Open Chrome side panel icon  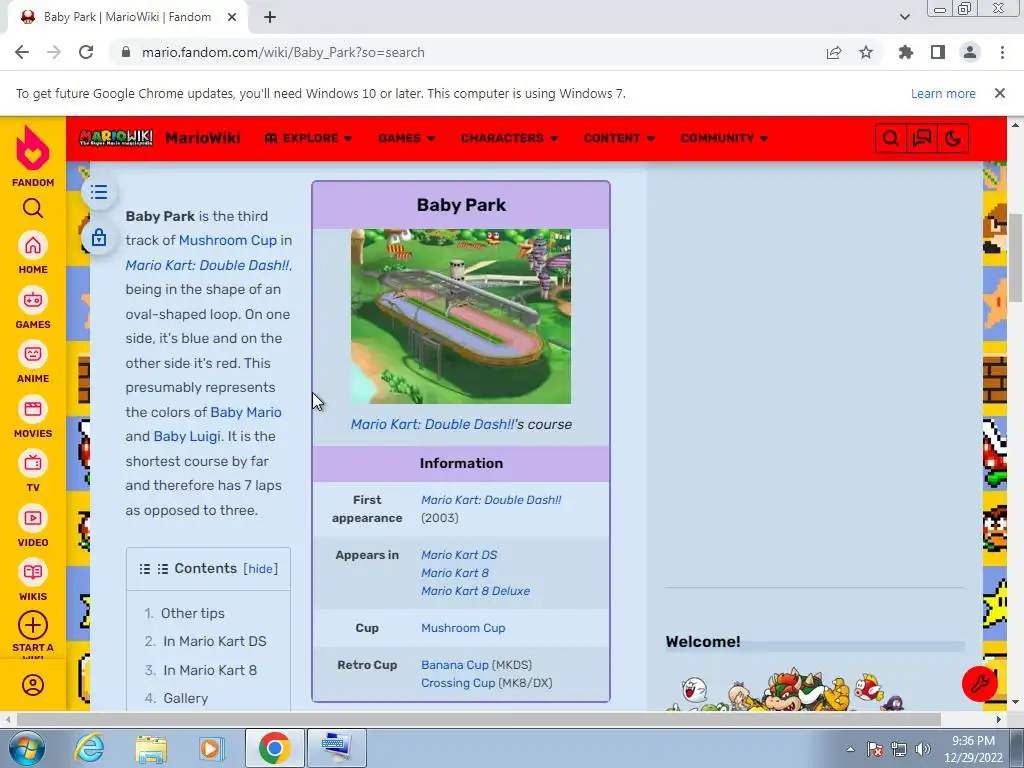938,52
